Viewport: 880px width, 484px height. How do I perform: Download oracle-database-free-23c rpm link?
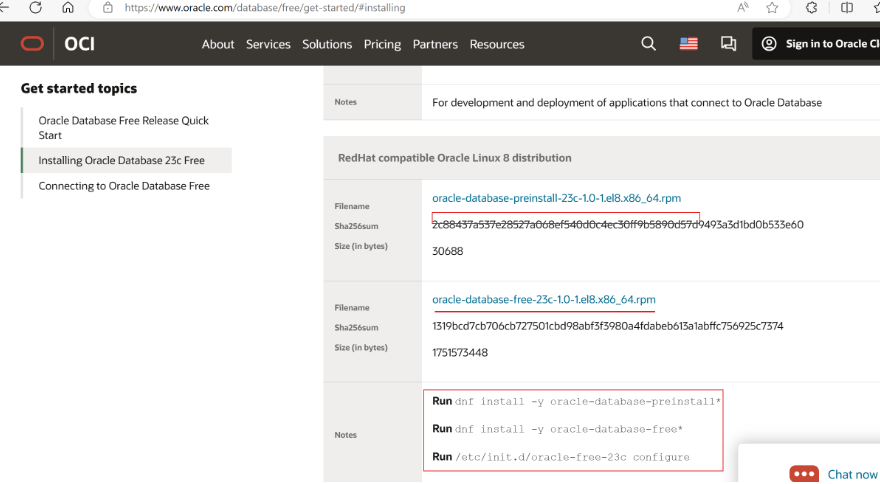[543, 299]
